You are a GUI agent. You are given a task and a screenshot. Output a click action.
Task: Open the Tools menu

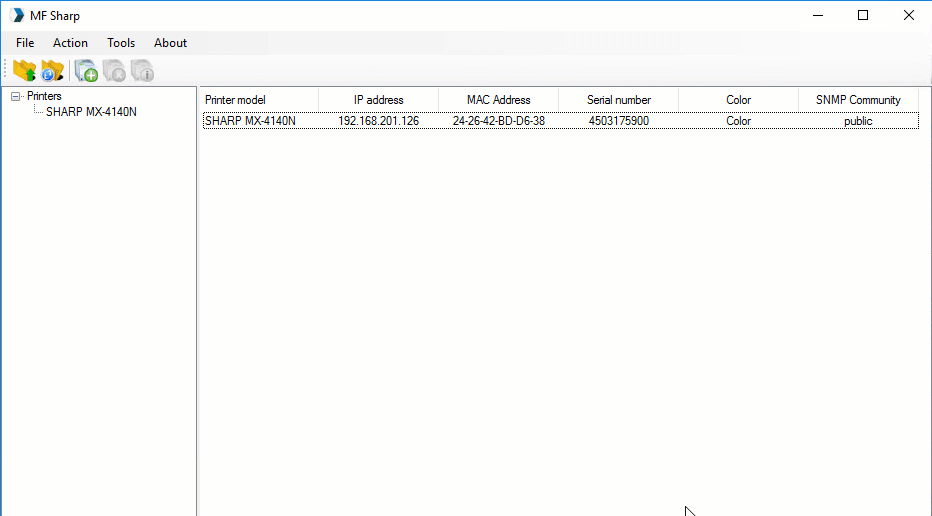[x=121, y=43]
